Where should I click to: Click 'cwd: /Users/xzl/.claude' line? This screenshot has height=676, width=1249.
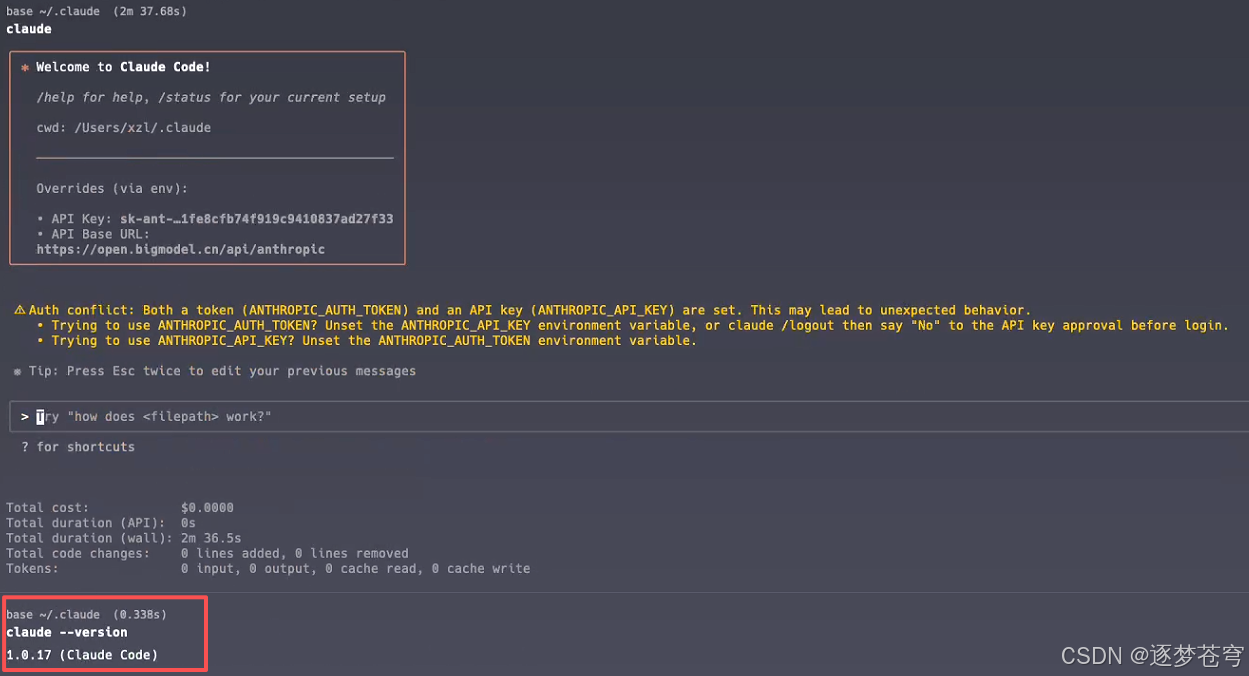pos(123,128)
